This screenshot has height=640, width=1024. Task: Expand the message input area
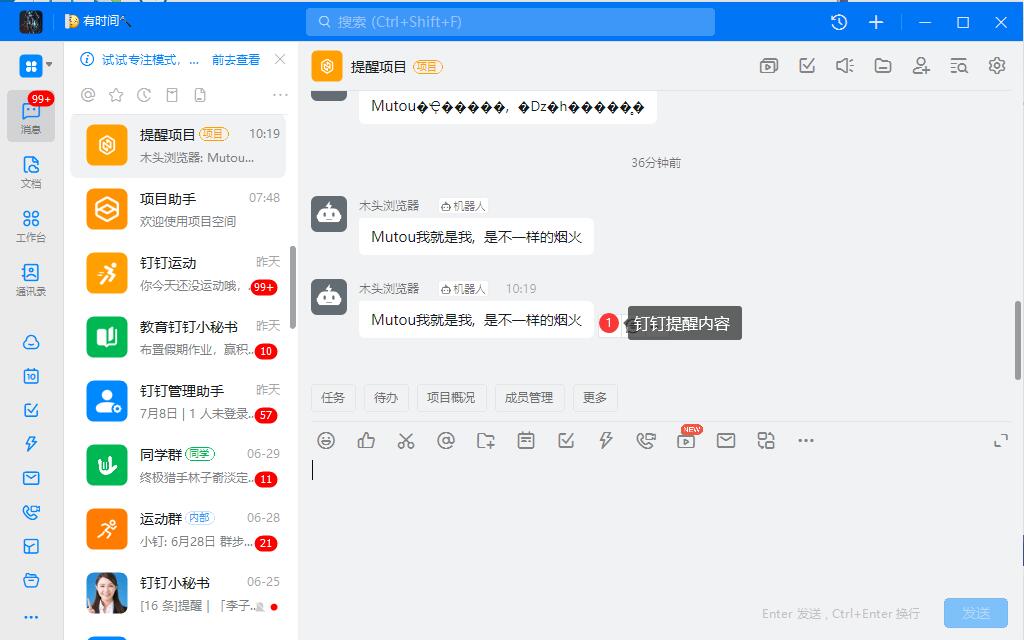point(1001,441)
